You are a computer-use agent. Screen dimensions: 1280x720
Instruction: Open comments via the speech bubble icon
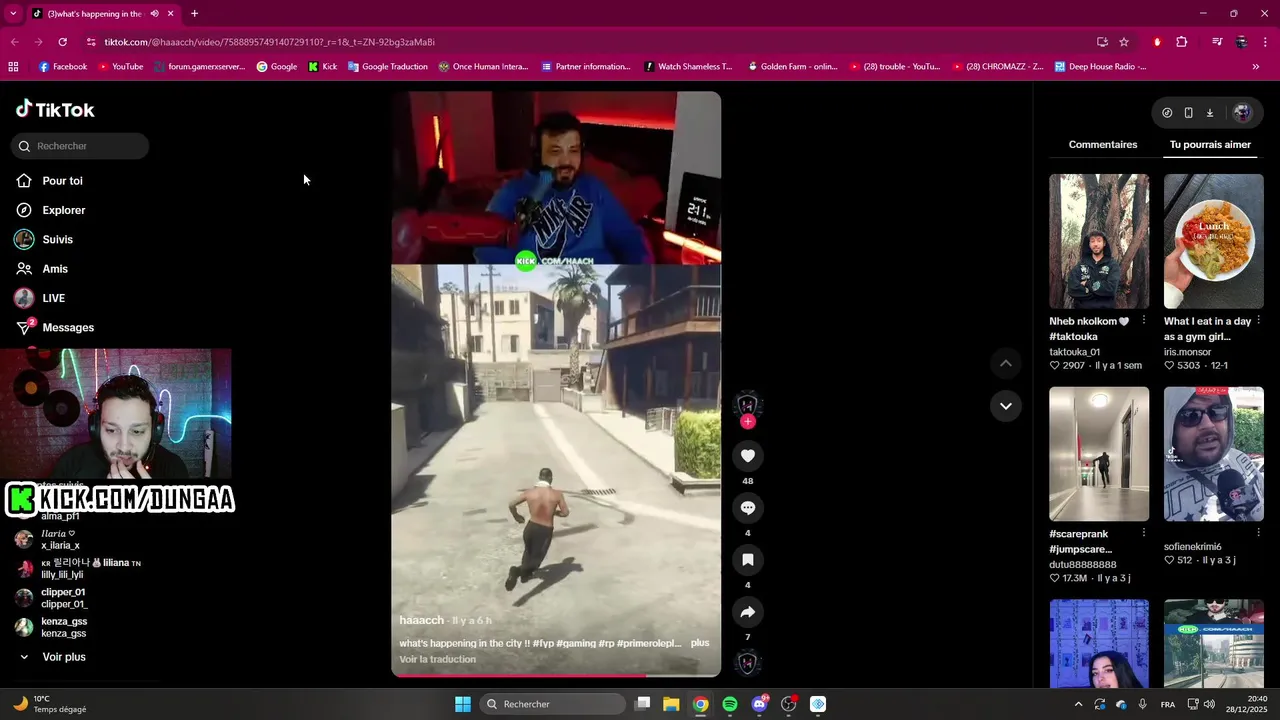click(x=747, y=508)
